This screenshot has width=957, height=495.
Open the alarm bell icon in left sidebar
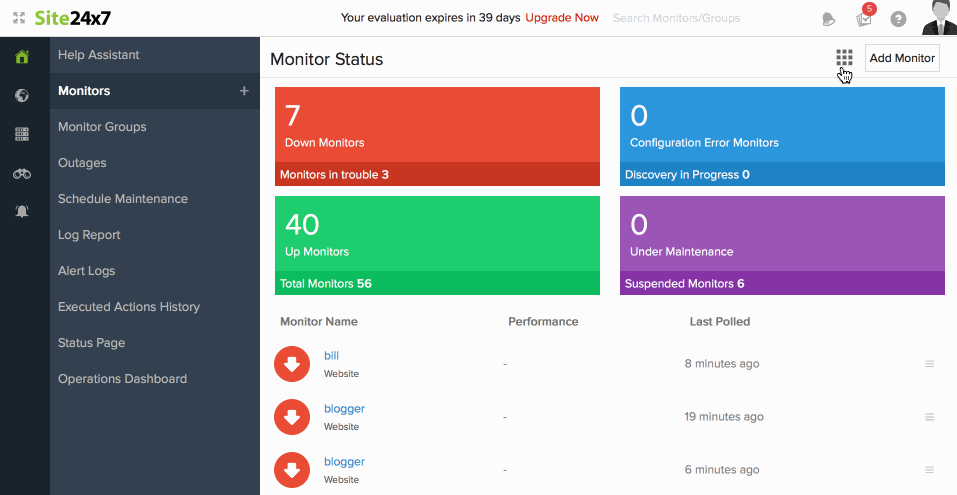click(22, 212)
